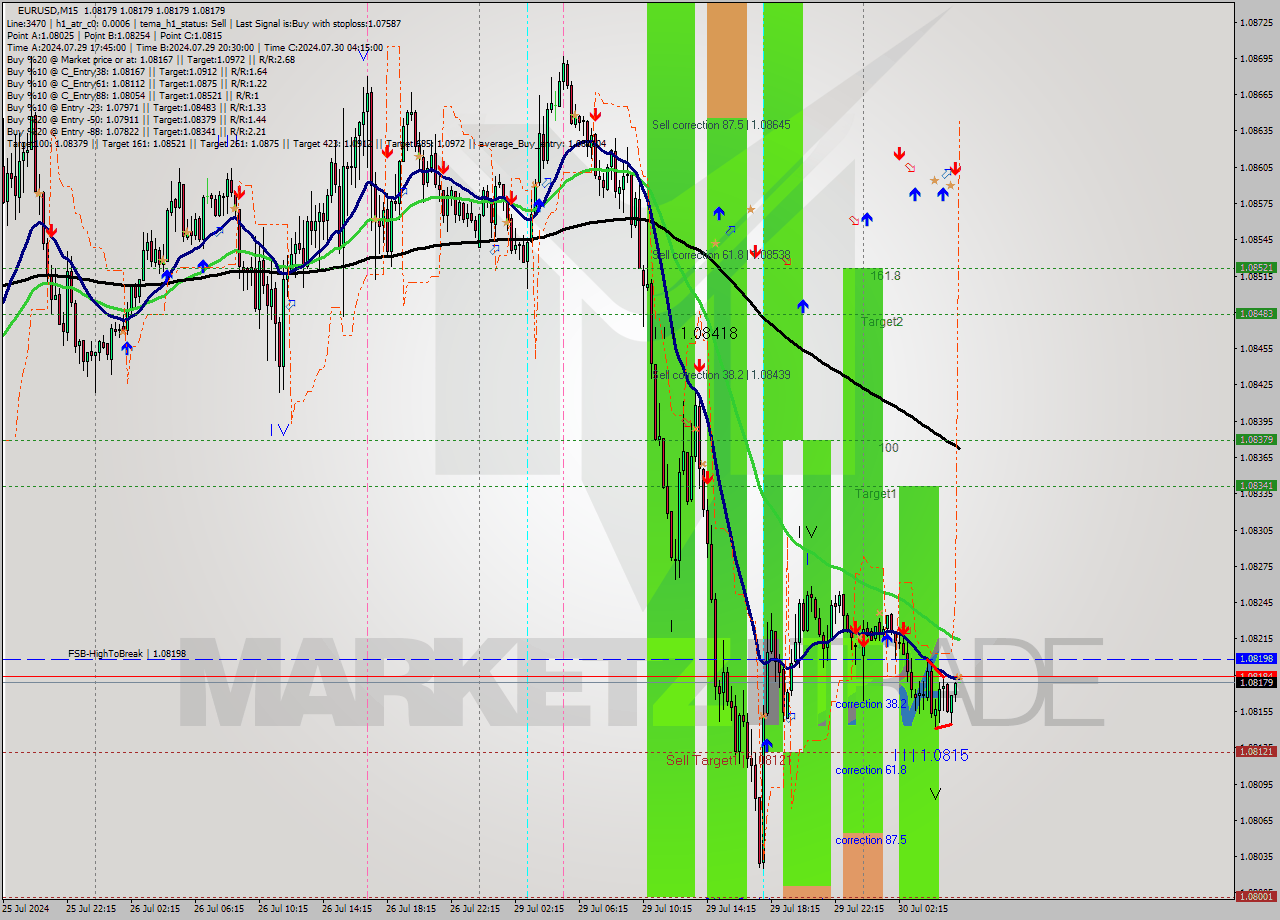Select the red down arrow near the chart's left edge
1280x920 pixels.
click(50, 232)
